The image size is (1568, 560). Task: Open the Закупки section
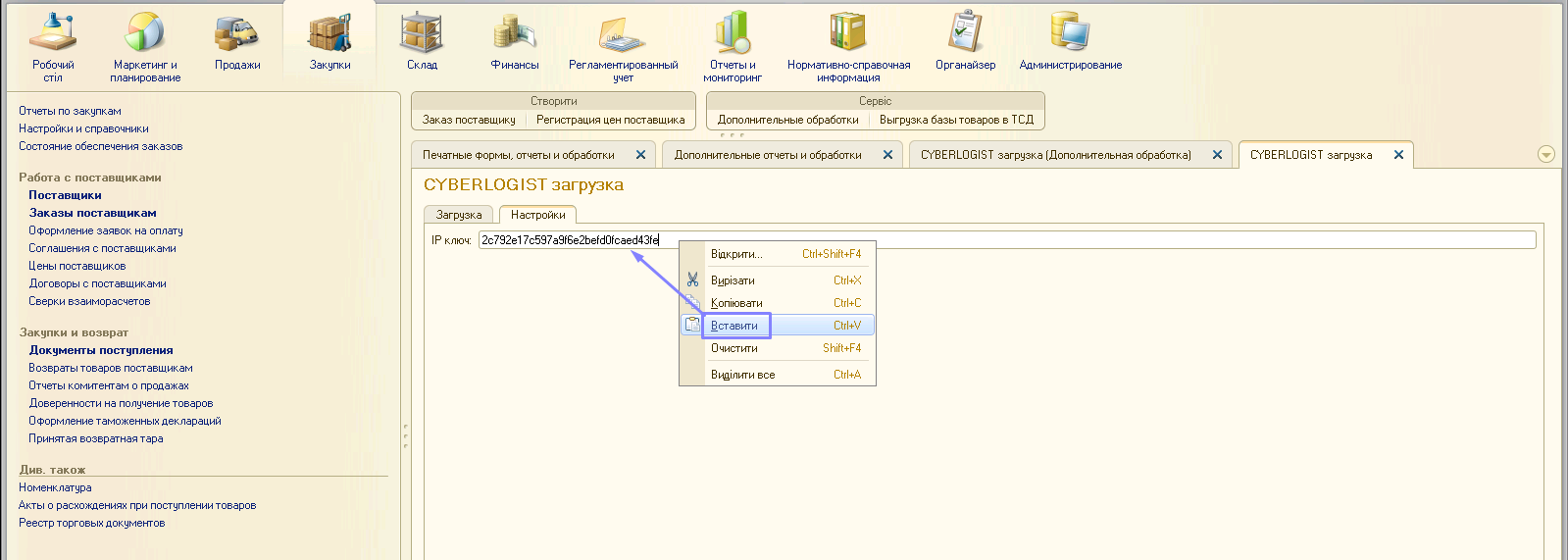click(330, 43)
